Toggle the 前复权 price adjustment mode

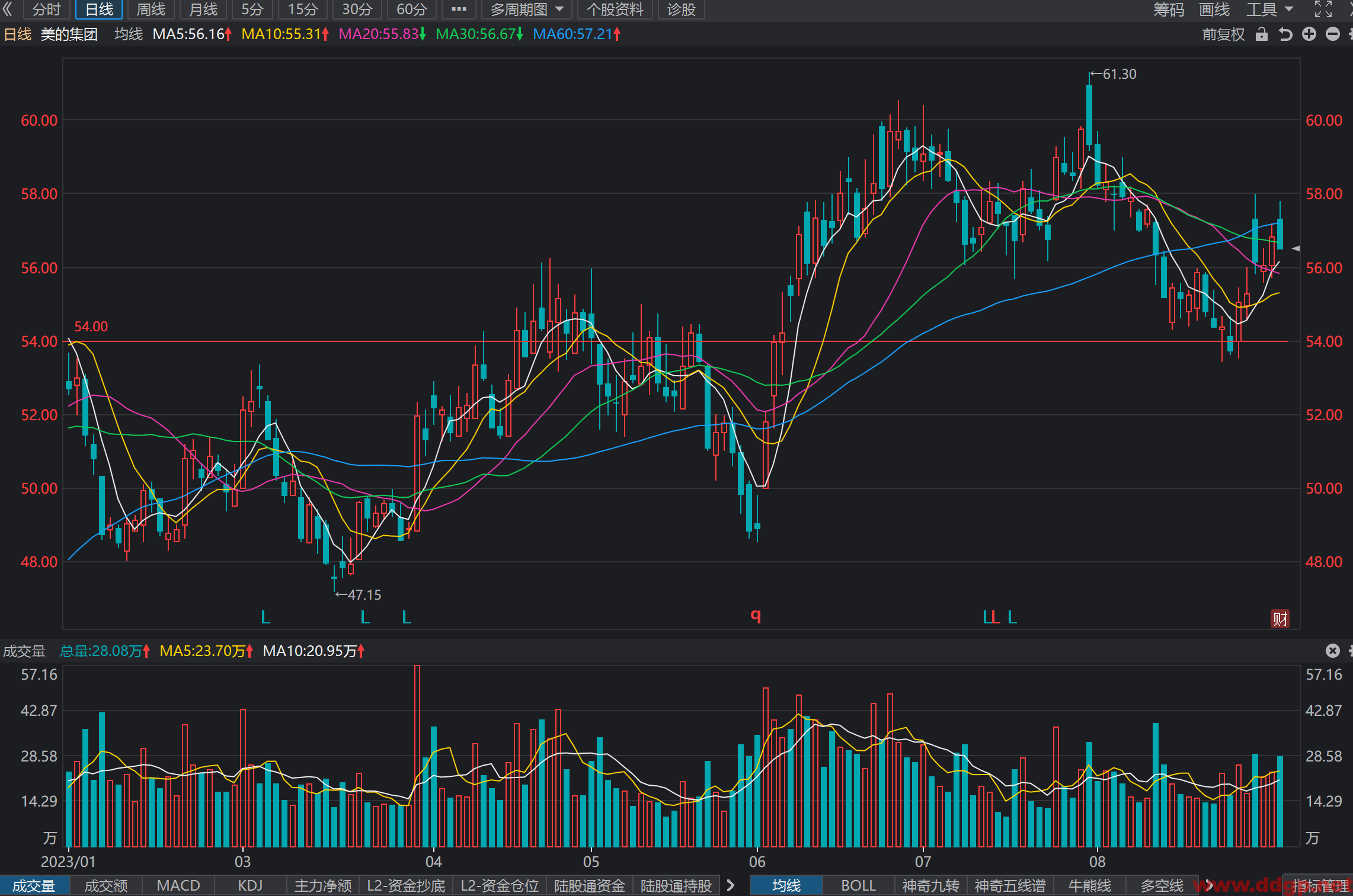(1224, 34)
